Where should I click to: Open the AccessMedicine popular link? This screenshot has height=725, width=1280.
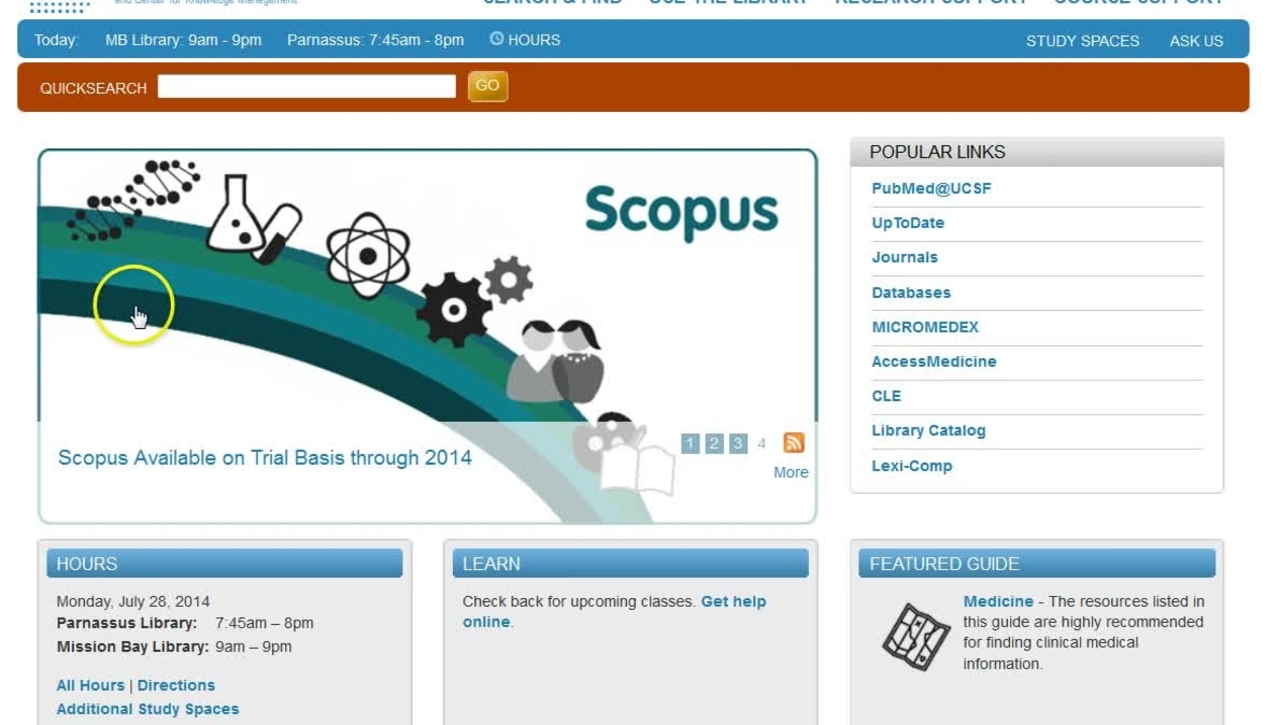934,361
